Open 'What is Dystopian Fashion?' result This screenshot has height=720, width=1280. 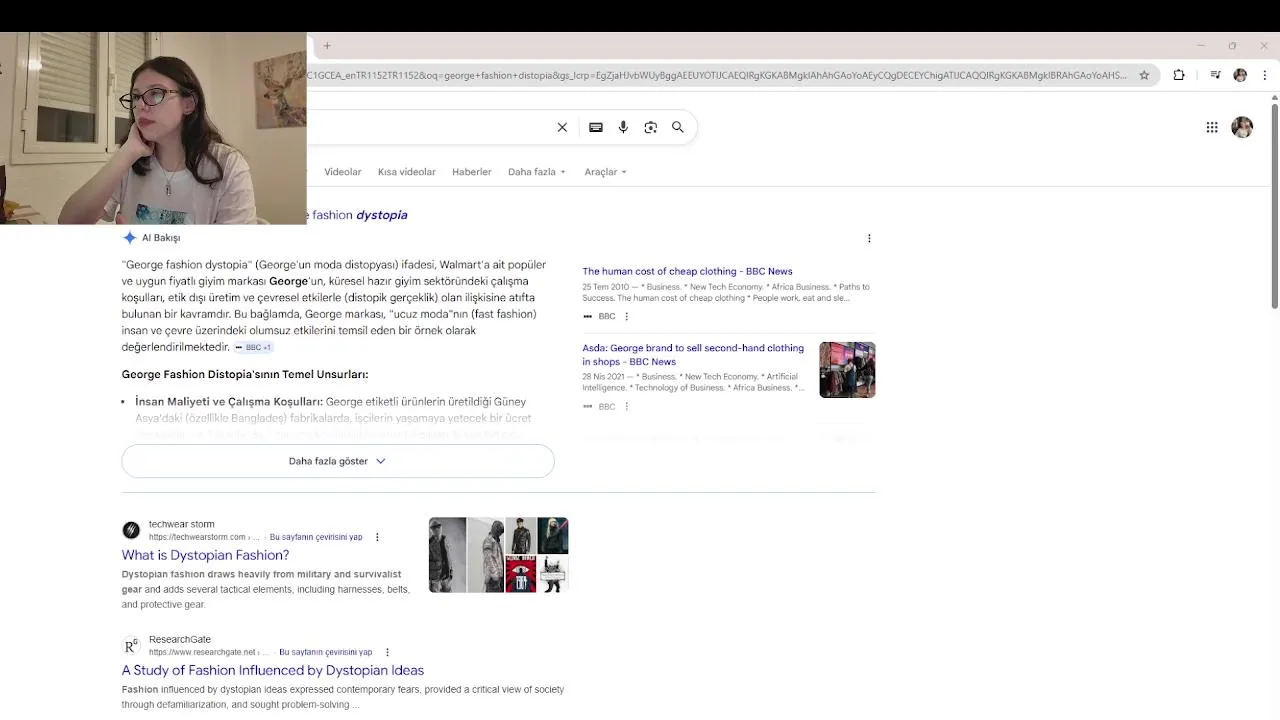tap(205, 555)
